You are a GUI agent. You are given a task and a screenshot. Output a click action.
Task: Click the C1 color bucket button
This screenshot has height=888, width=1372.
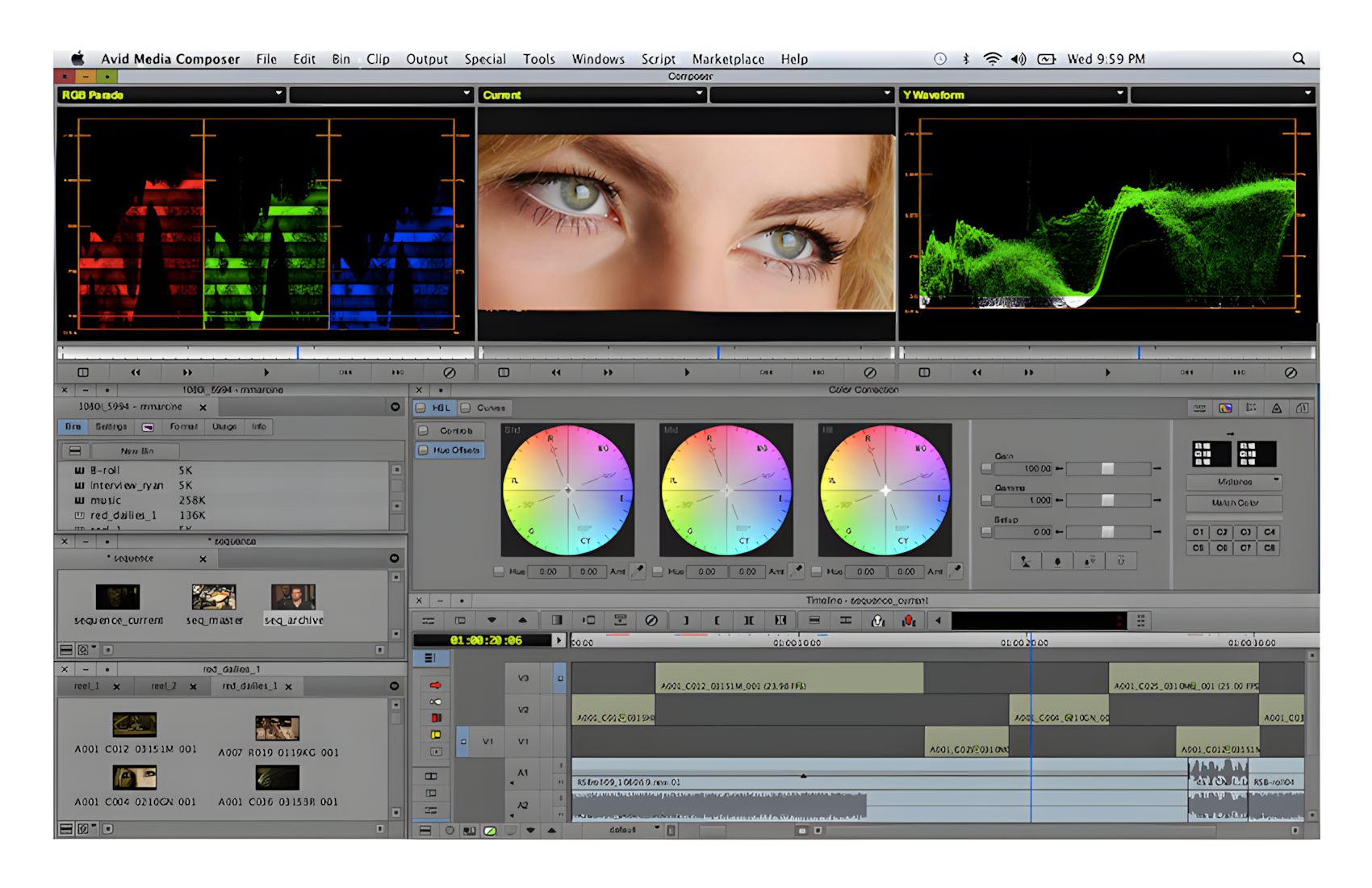point(1198,532)
